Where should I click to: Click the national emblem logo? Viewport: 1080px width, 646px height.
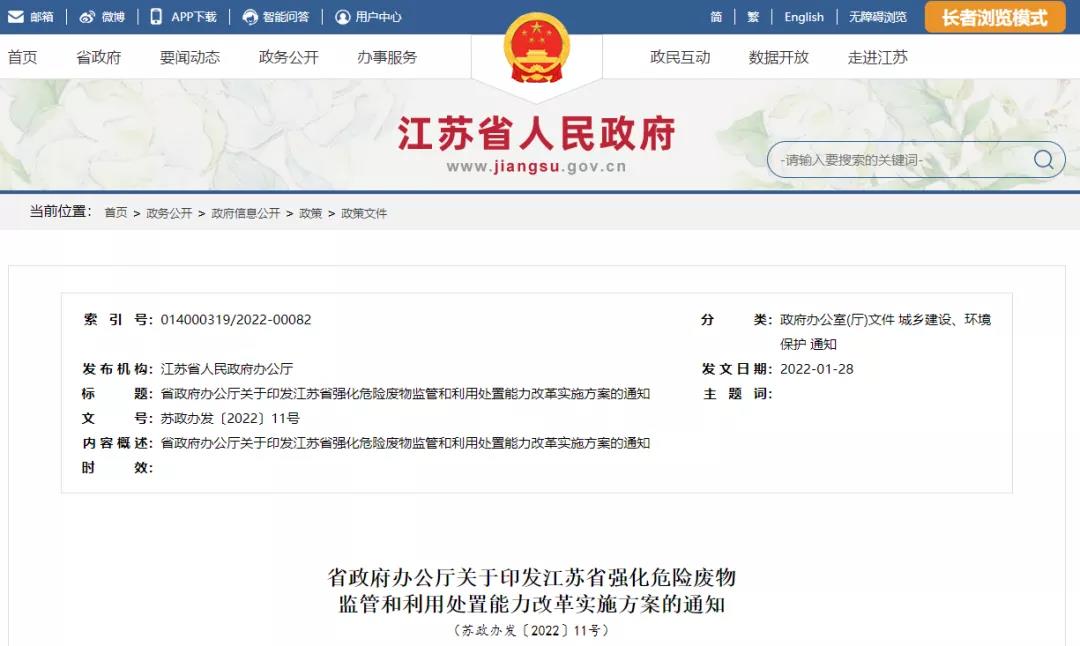coord(537,48)
